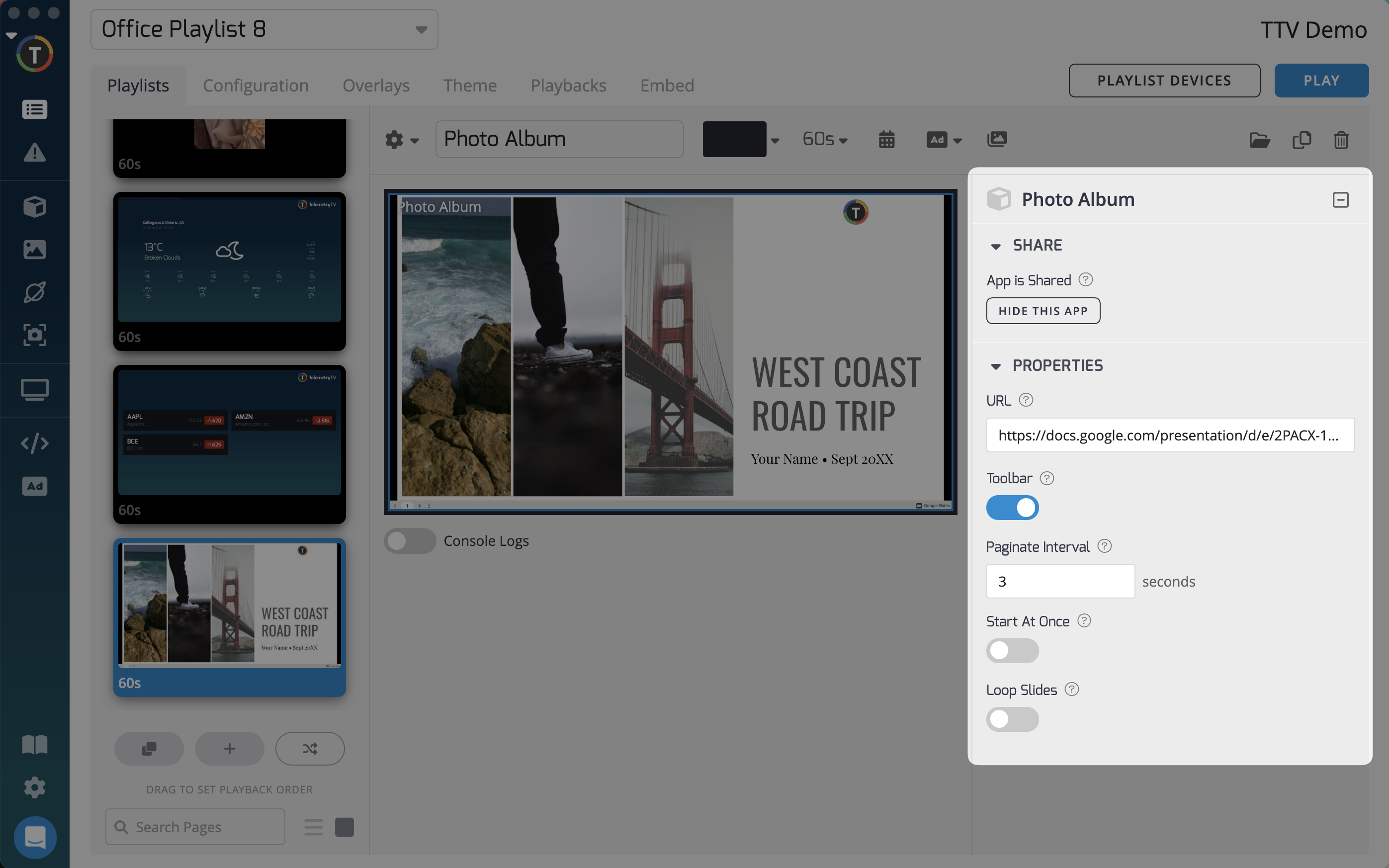This screenshot has width=1389, height=868.
Task: Open the Media library from the sidebar
Action: pyautogui.click(x=34, y=249)
